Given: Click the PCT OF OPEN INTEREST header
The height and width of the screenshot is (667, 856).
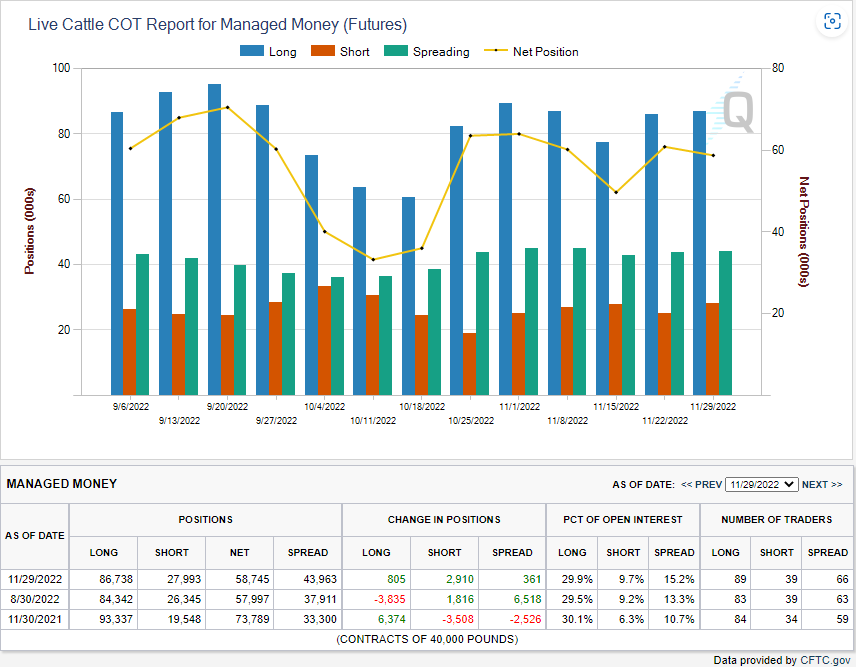Looking at the screenshot, I should click(623, 520).
